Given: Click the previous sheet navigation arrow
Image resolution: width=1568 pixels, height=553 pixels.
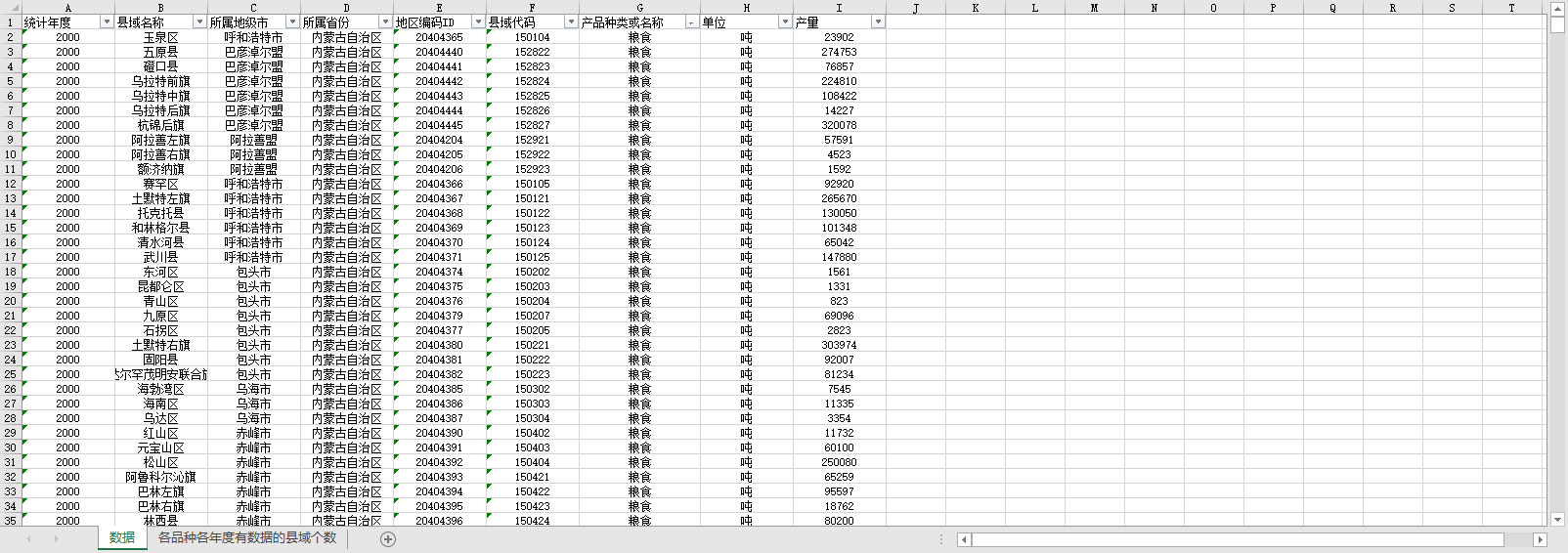Looking at the screenshot, I should (28, 539).
